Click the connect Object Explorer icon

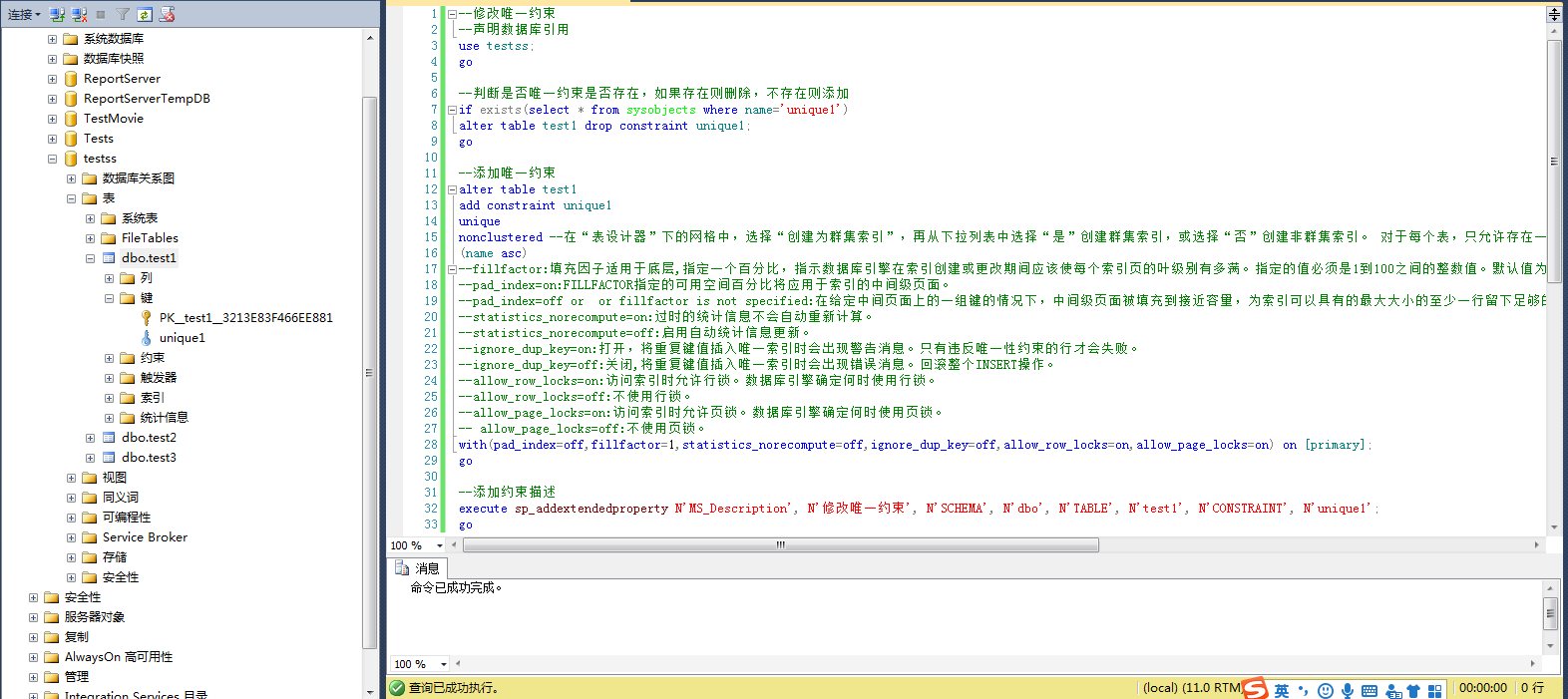point(57,14)
